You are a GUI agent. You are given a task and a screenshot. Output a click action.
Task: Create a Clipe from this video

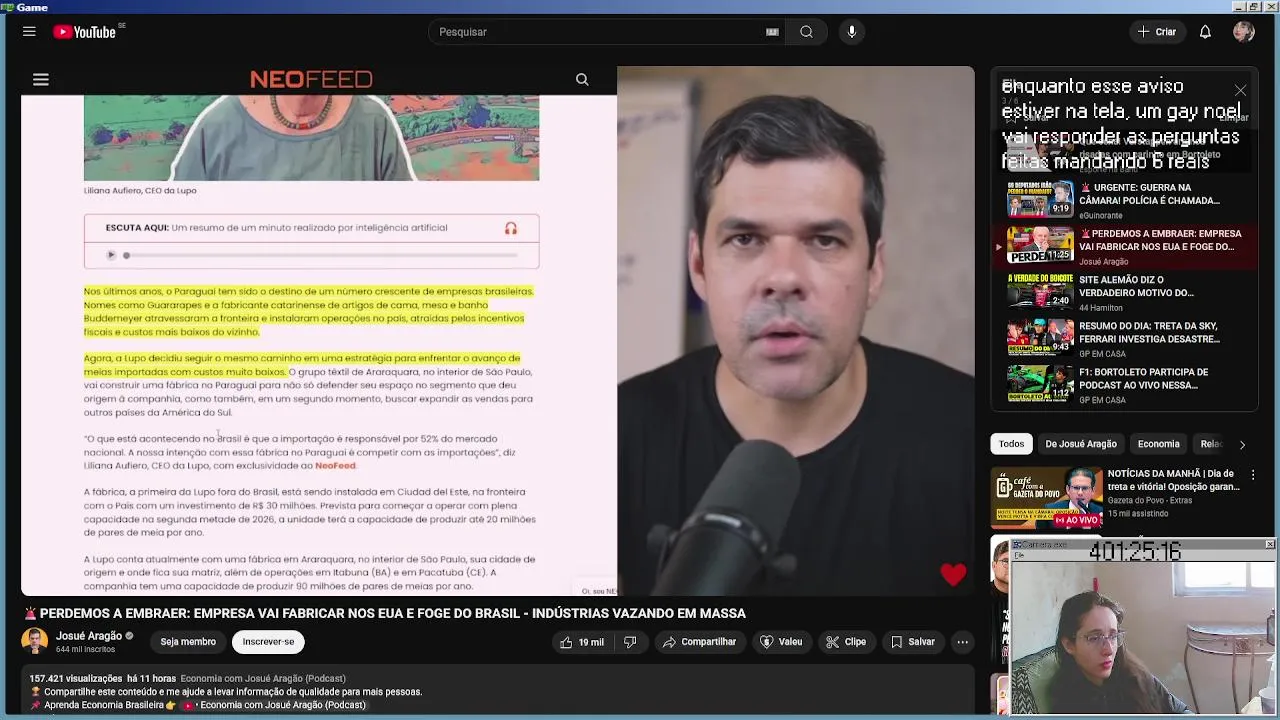point(846,642)
